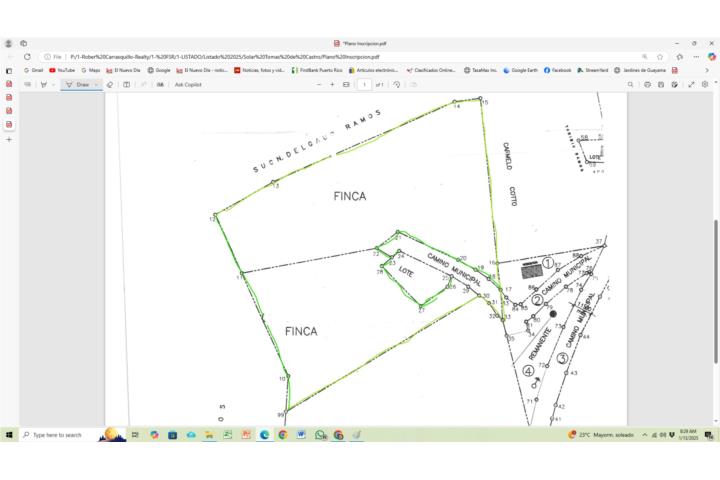This screenshot has height=480, width=720.
Task: Toggle fit to width page view
Action: [x=346, y=85]
